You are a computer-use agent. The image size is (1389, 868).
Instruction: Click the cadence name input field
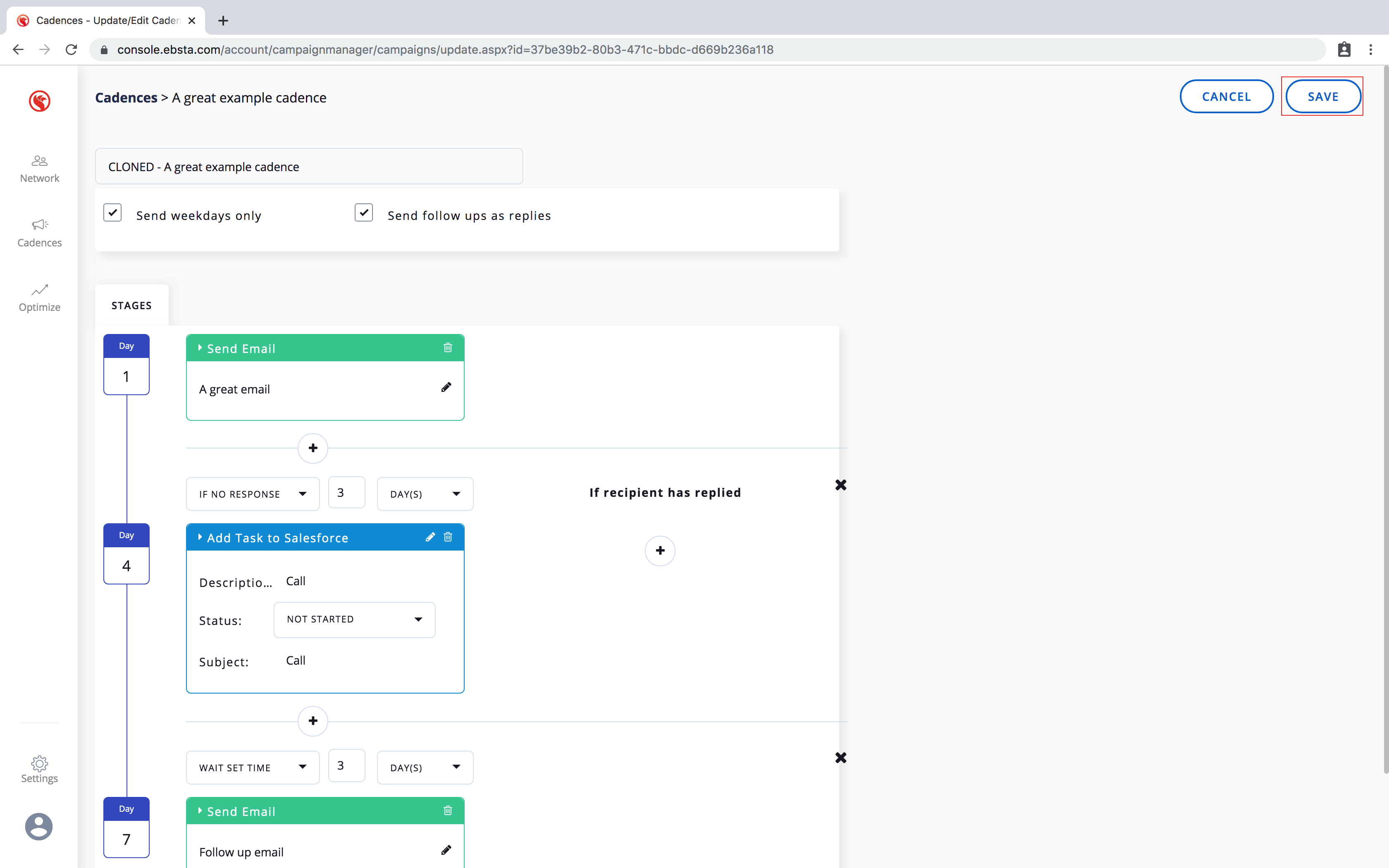click(x=309, y=167)
